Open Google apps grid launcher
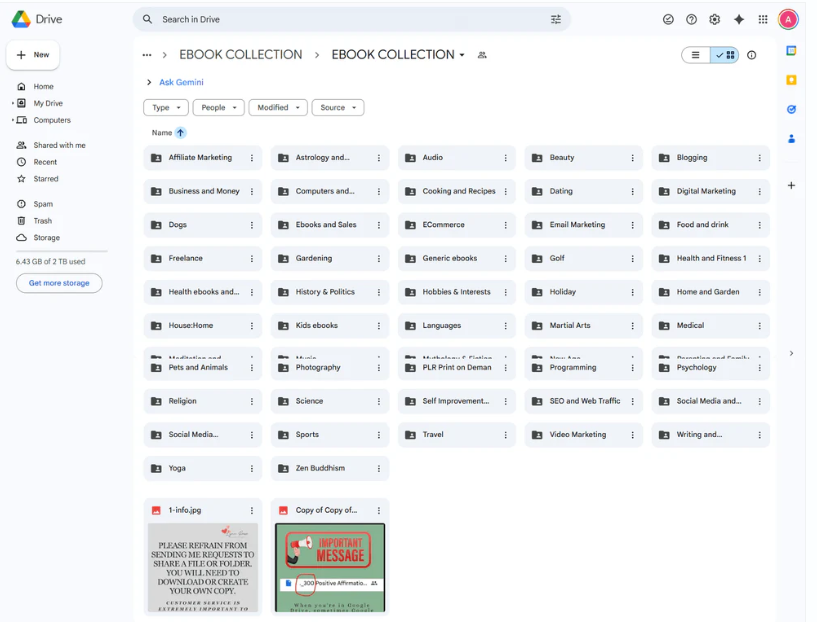817x622 pixels. (763, 19)
